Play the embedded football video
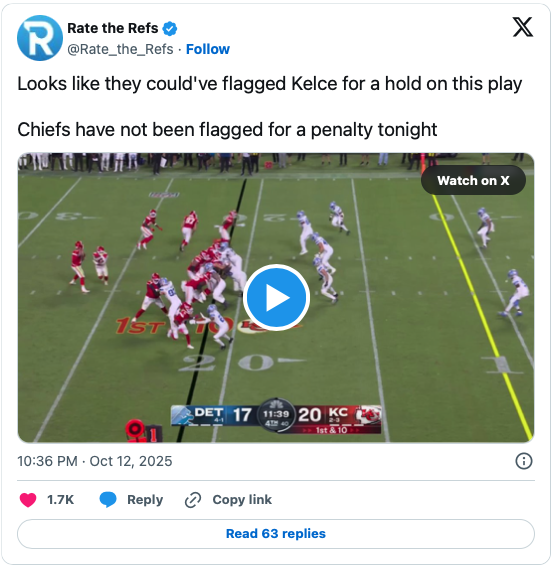Screen dimensions: 553x567 point(276,298)
